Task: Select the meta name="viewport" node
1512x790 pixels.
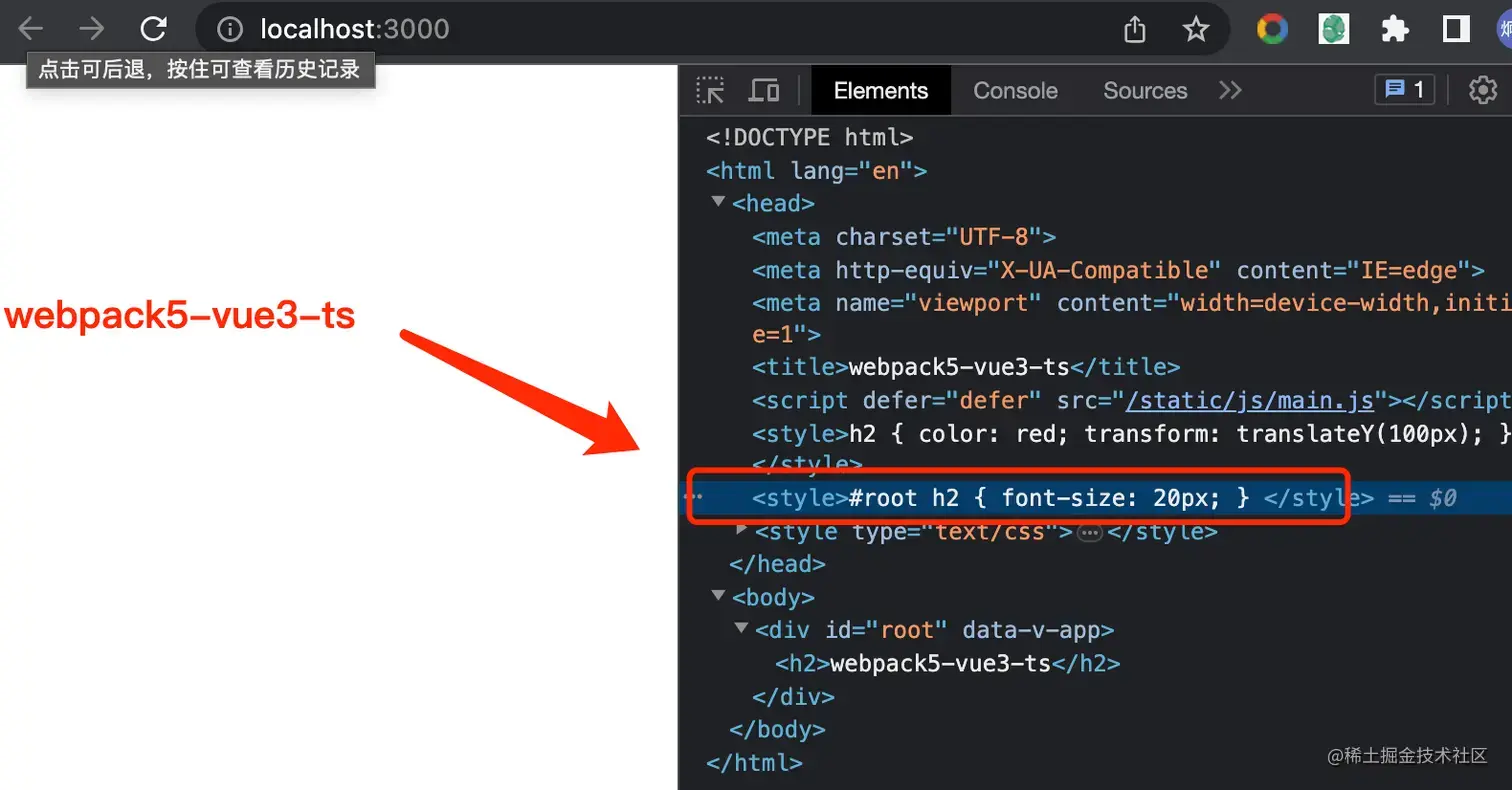Action: (1132, 319)
